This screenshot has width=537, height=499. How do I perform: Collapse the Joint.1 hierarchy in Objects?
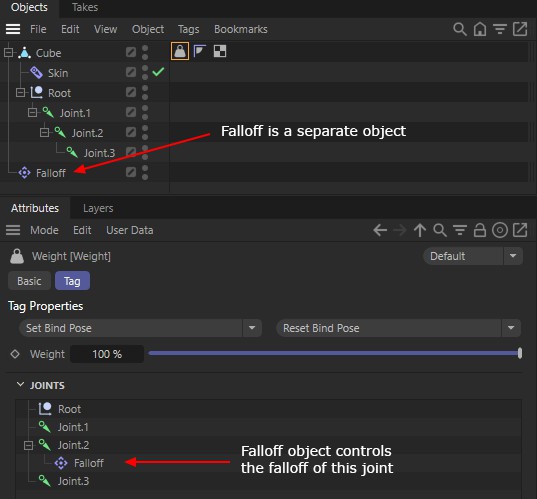pyautogui.click(x=33, y=112)
